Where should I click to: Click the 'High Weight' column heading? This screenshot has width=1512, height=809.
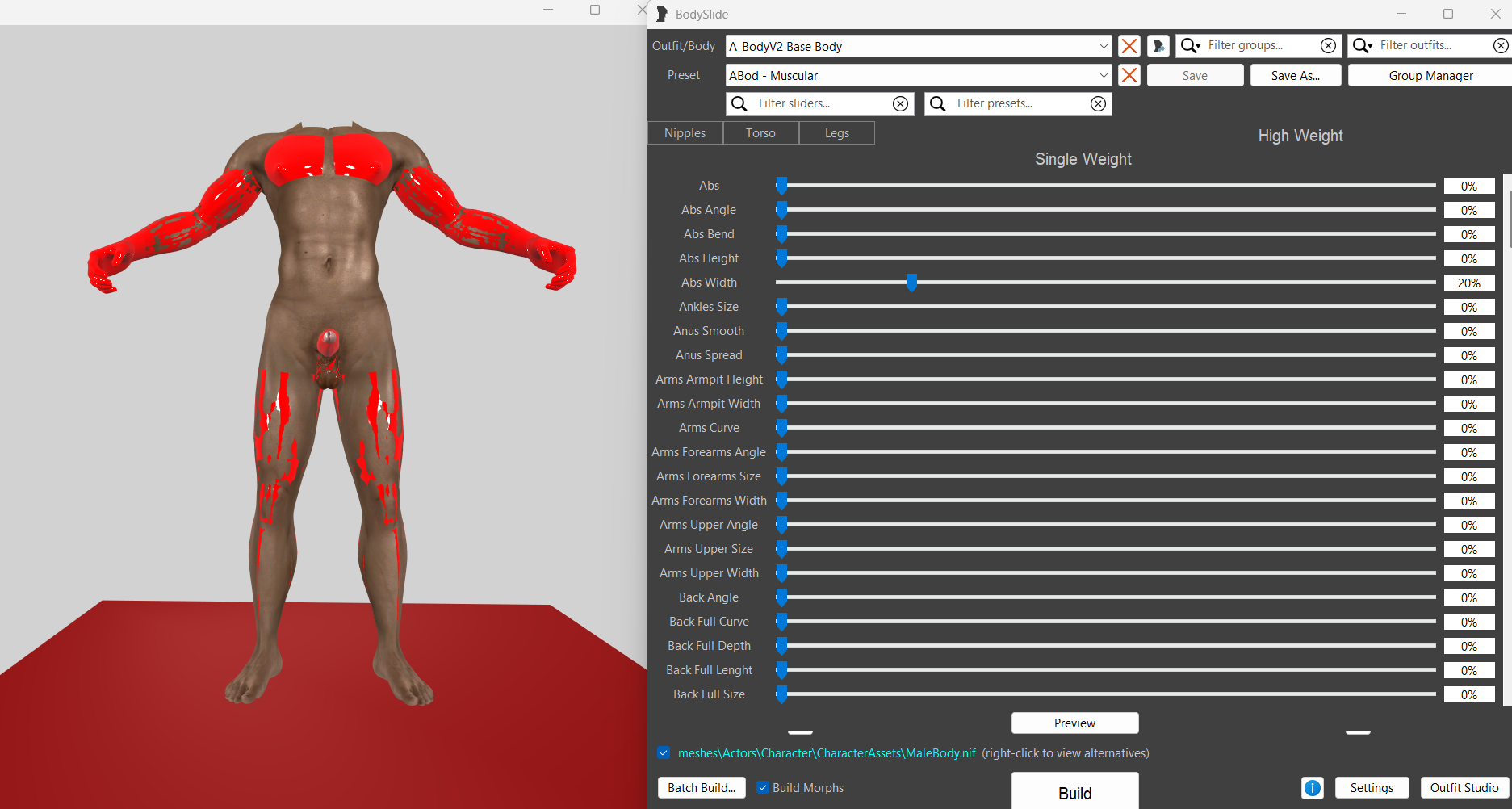[1300, 136]
